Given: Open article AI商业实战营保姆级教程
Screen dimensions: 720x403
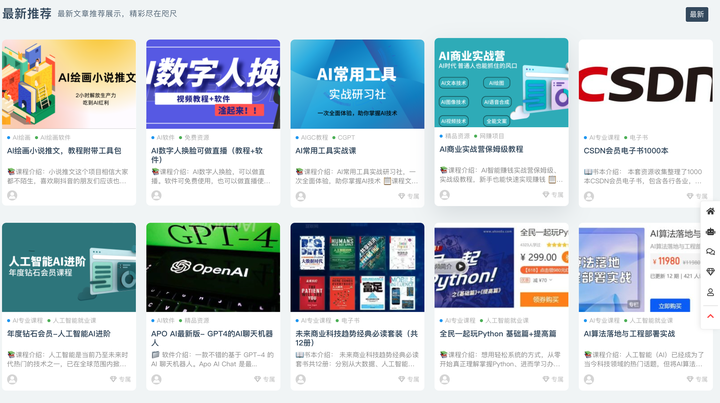Looking at the screenshot, I should click(x=481, y=149).
